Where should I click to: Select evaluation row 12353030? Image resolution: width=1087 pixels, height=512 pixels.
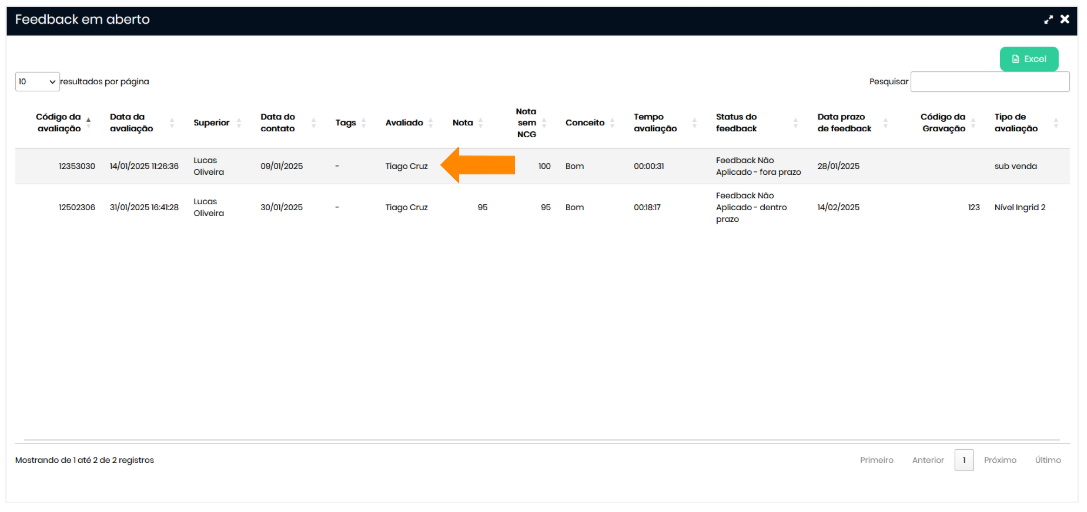(77, 166)
